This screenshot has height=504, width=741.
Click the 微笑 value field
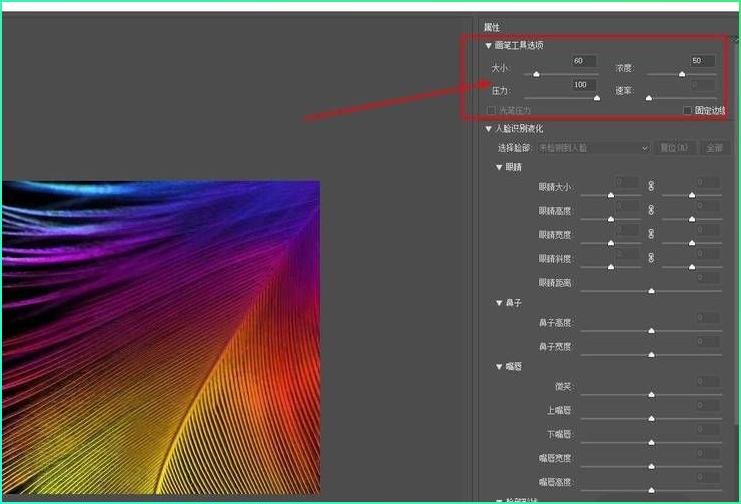[x=708, y=381]
